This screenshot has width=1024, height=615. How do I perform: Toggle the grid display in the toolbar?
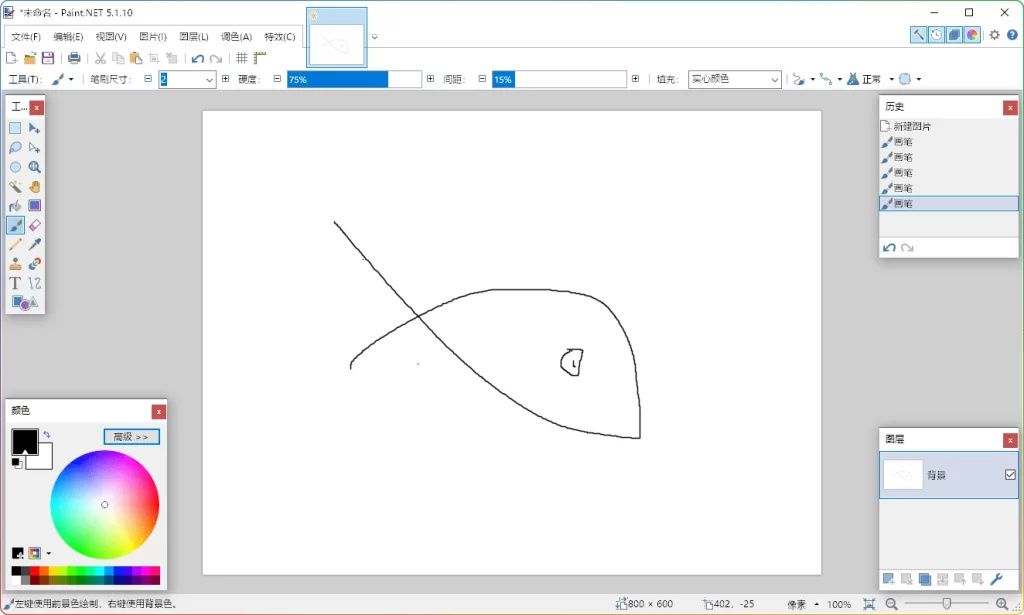click(242, 57)
